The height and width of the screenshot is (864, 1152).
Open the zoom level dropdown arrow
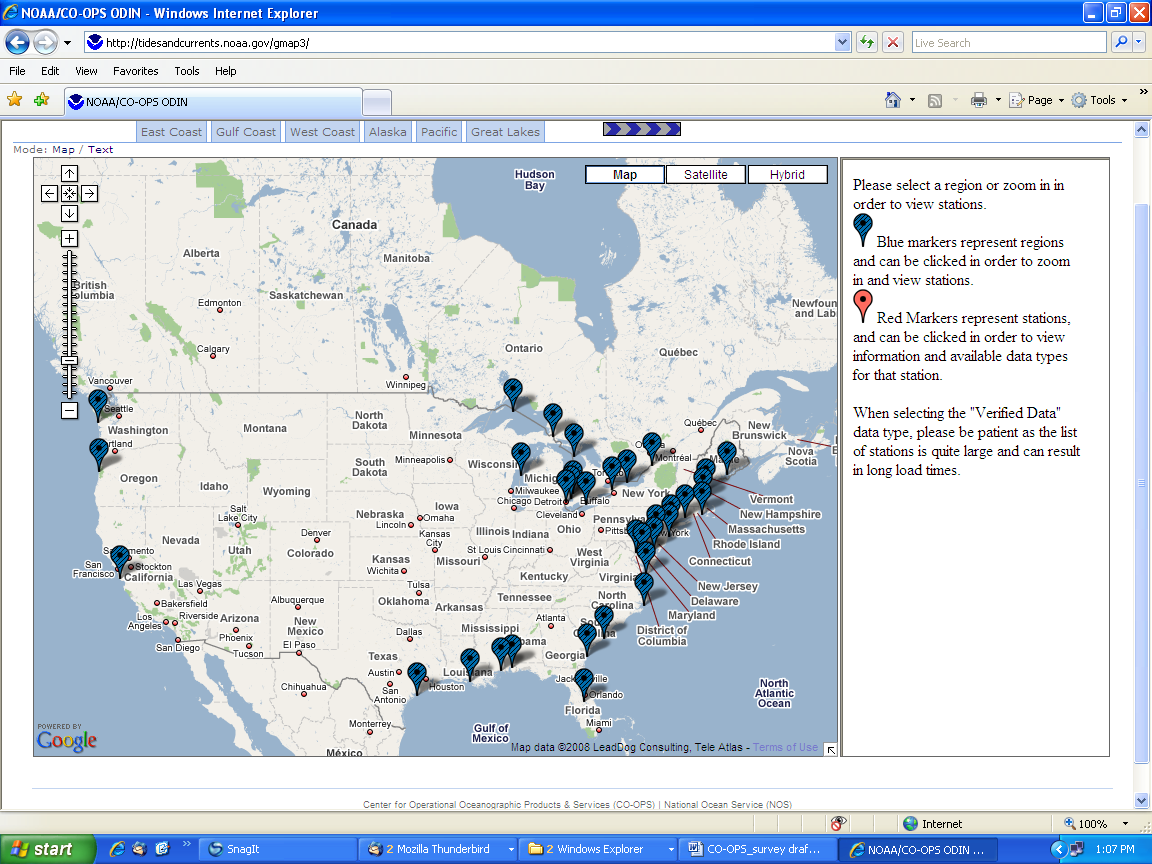tap(1125, 824)
